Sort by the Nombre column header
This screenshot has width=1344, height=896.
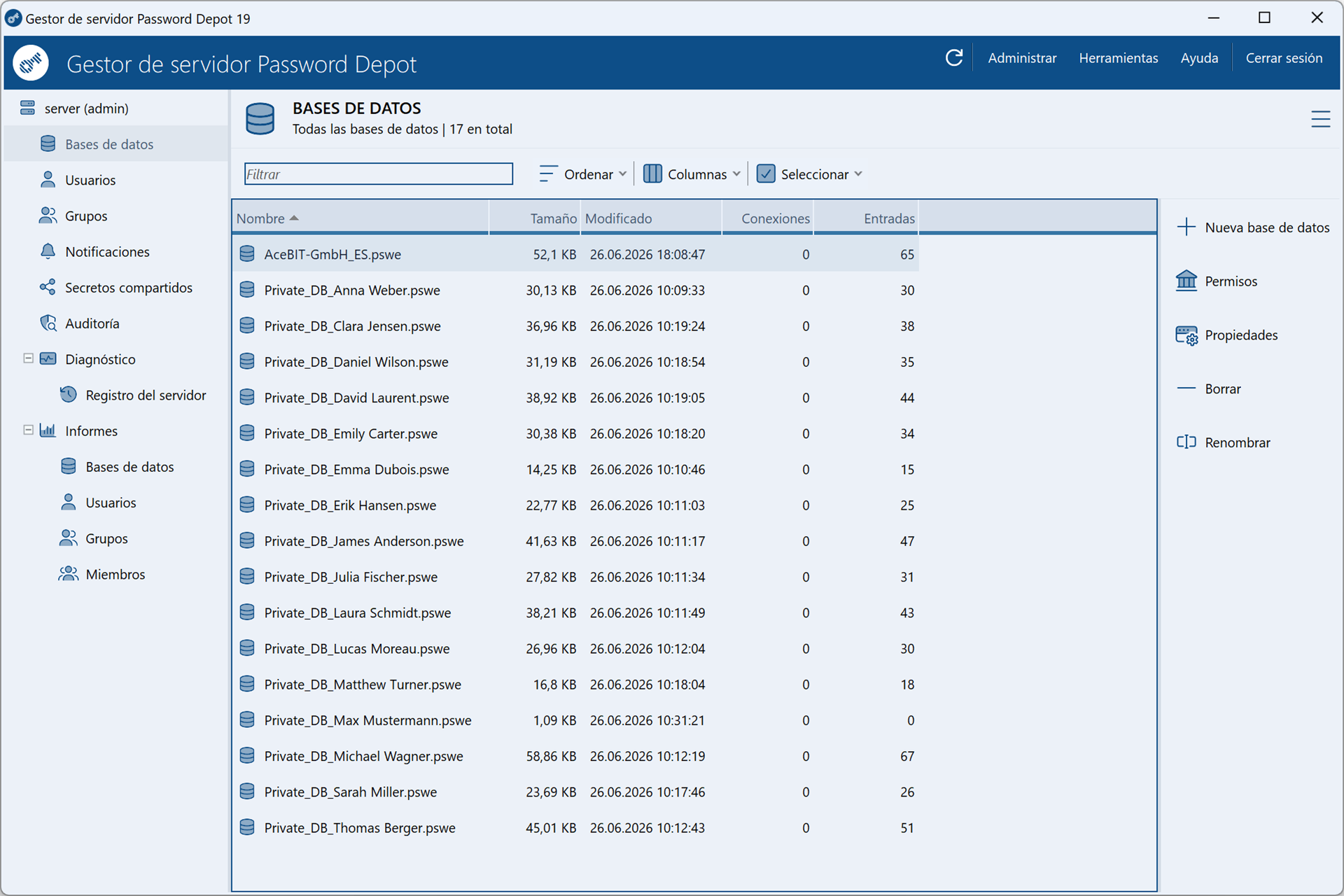360,218
